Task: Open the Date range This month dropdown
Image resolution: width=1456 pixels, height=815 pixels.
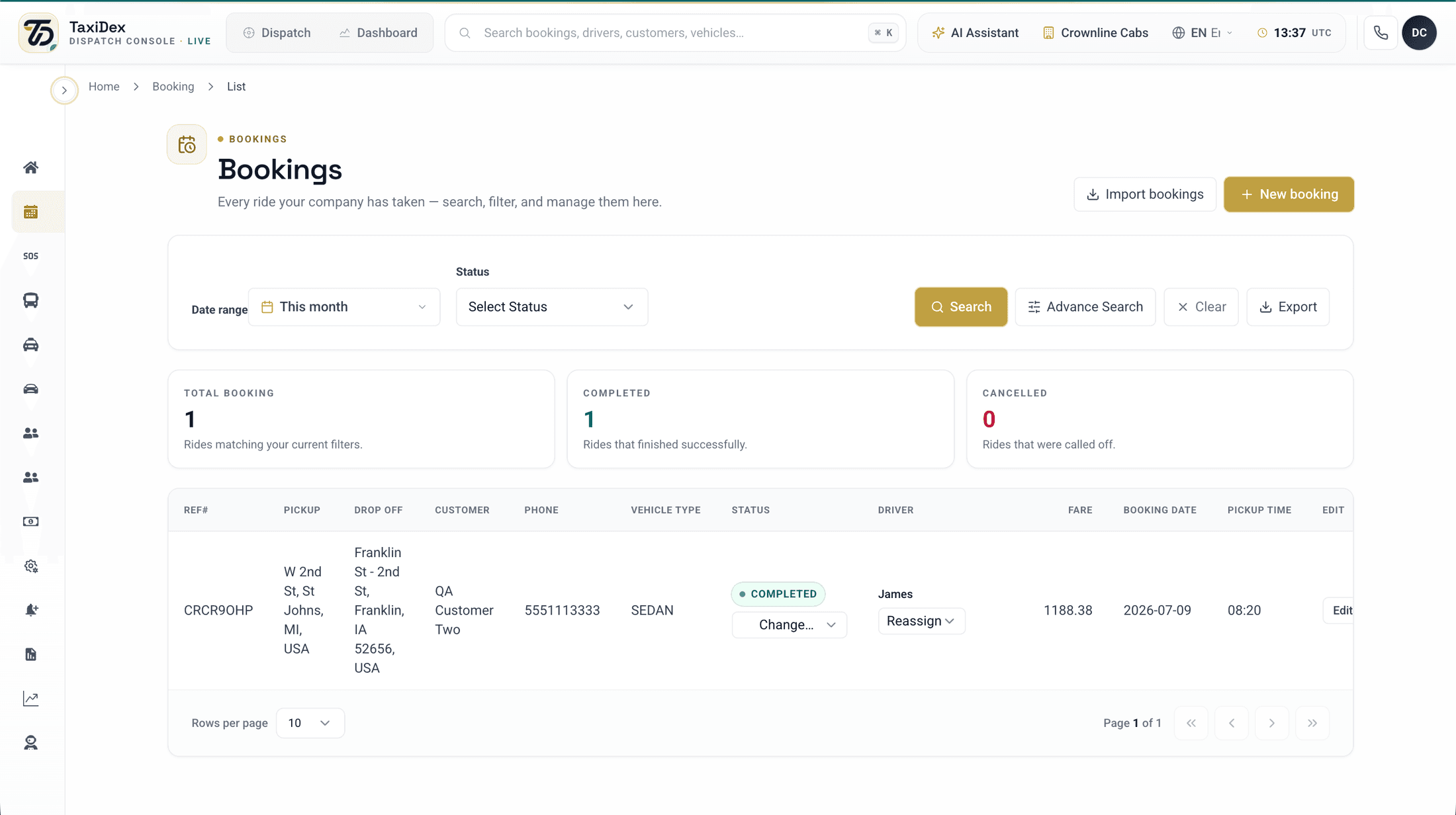Action: coord(344,307)
